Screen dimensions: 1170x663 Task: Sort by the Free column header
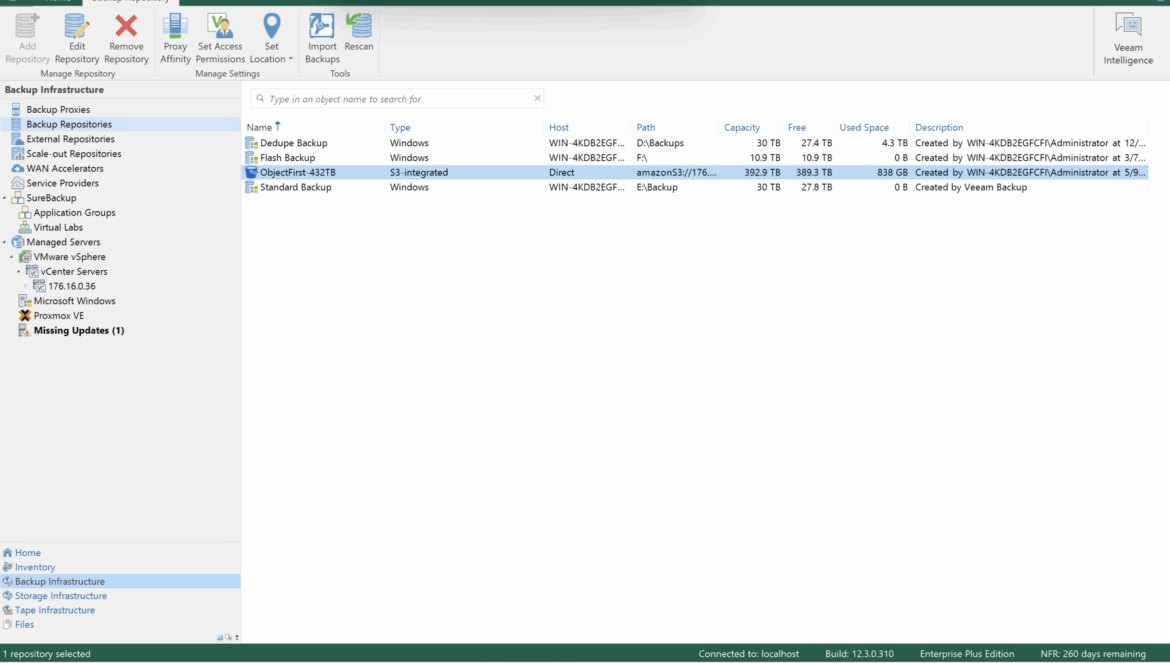pyautogui.click(x=797, y=128)
